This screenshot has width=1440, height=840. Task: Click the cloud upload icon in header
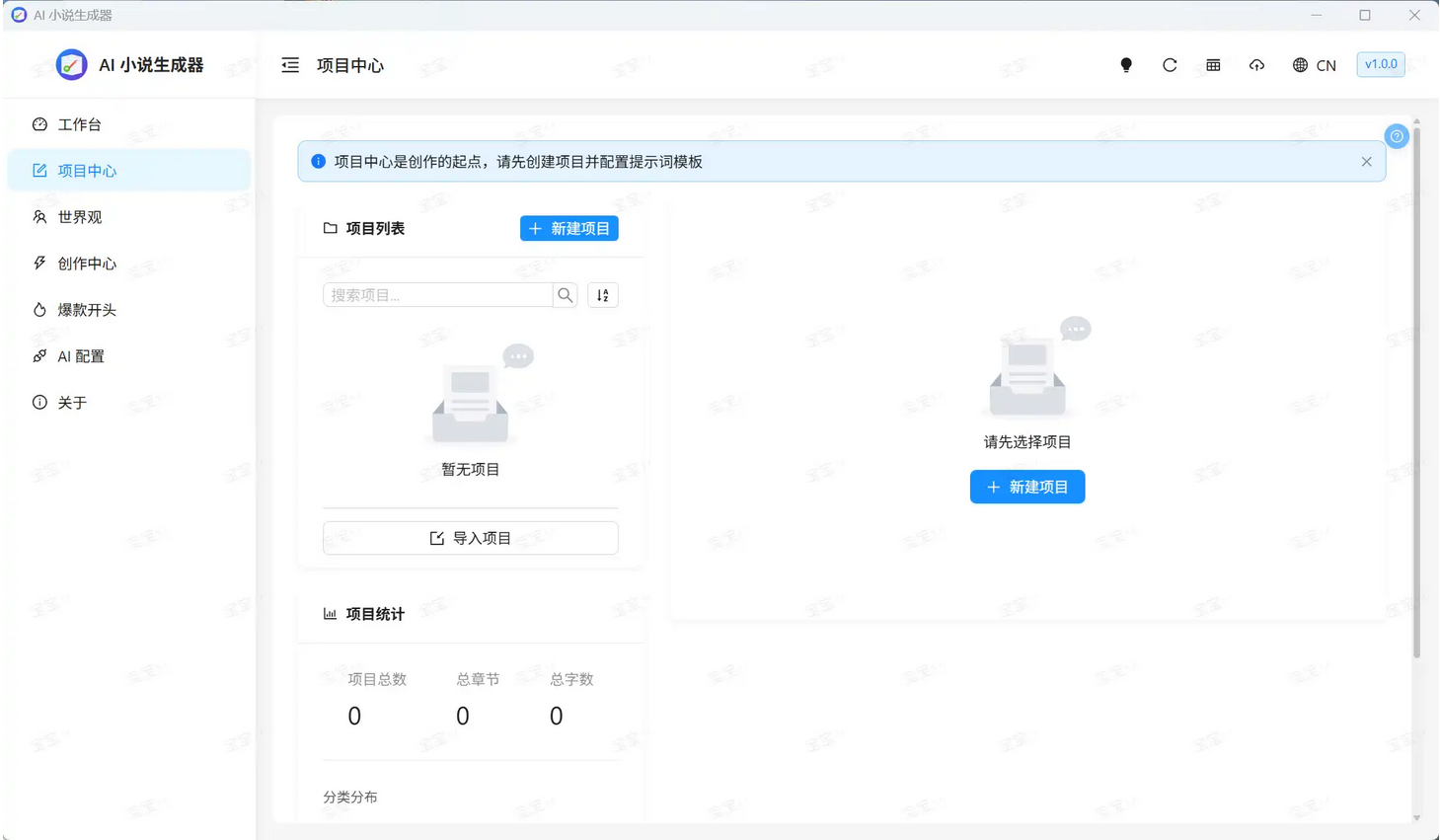click(x=1256, y=65)
